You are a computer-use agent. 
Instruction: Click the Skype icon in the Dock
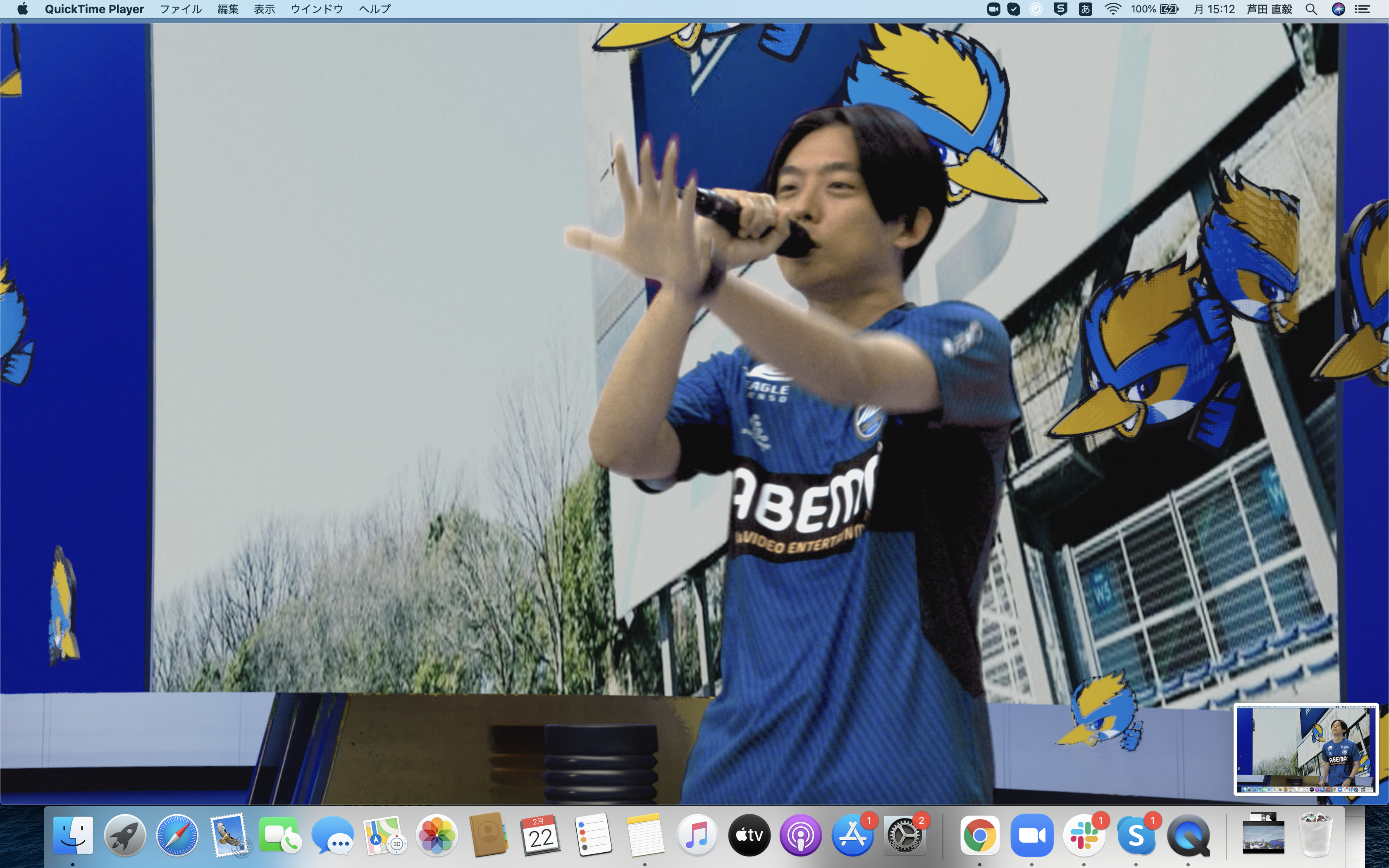point(1135,836)
